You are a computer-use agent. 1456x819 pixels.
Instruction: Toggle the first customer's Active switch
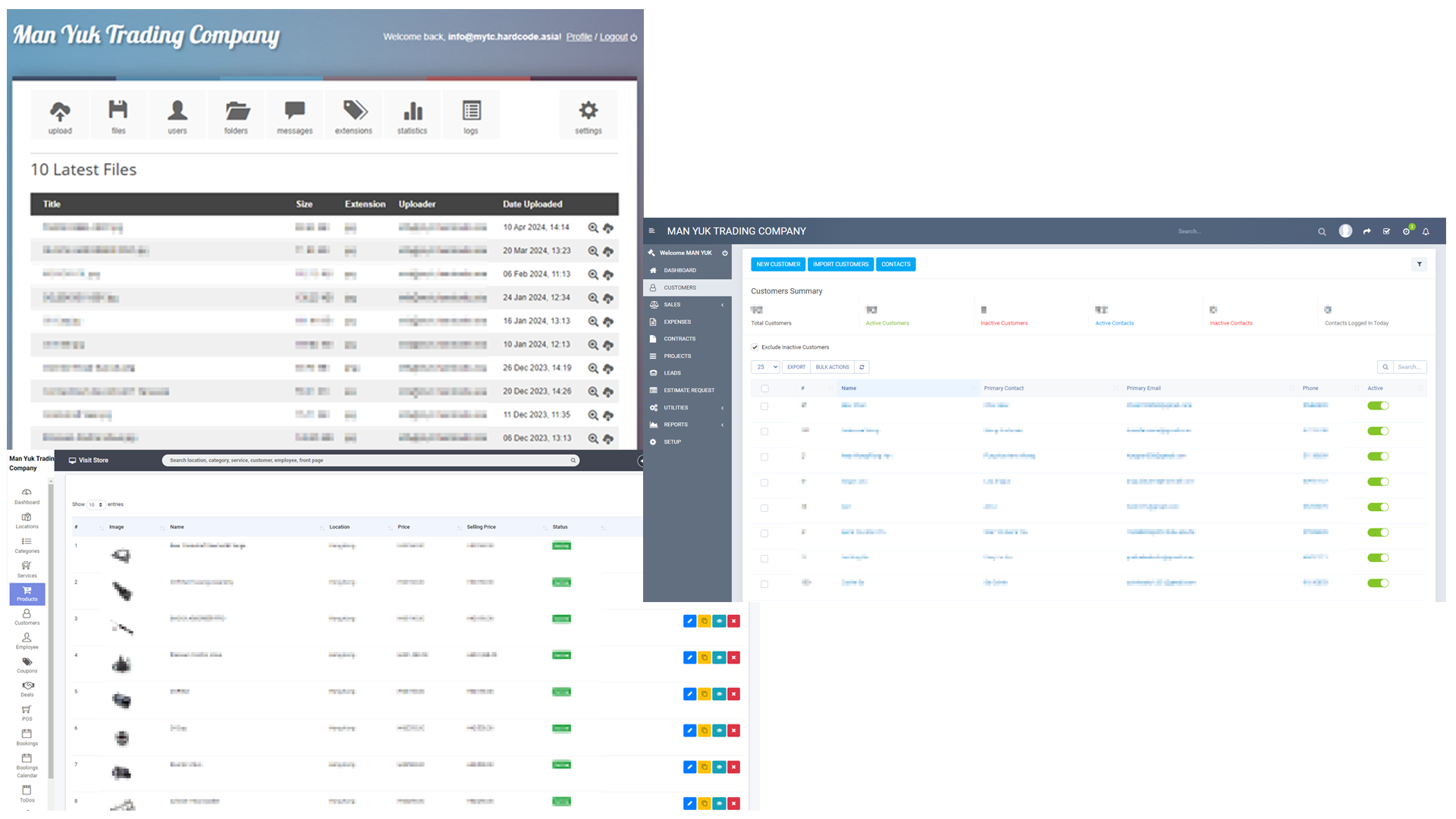(1378, 406)
